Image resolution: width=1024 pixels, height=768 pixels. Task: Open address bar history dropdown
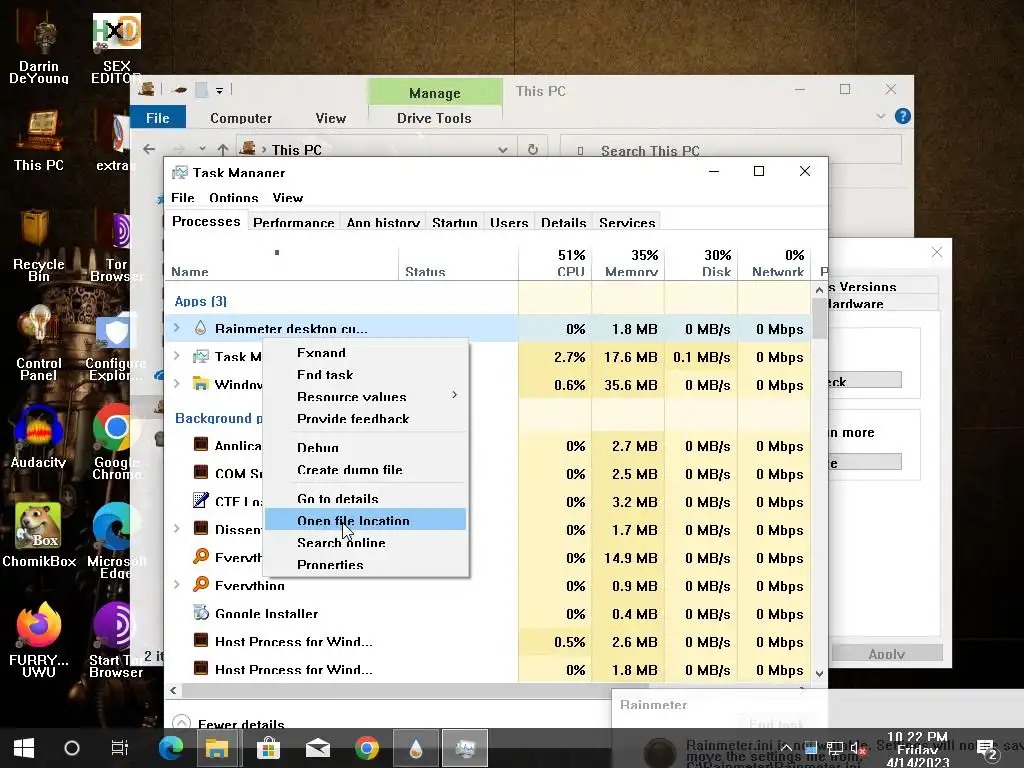coord(502,150)
